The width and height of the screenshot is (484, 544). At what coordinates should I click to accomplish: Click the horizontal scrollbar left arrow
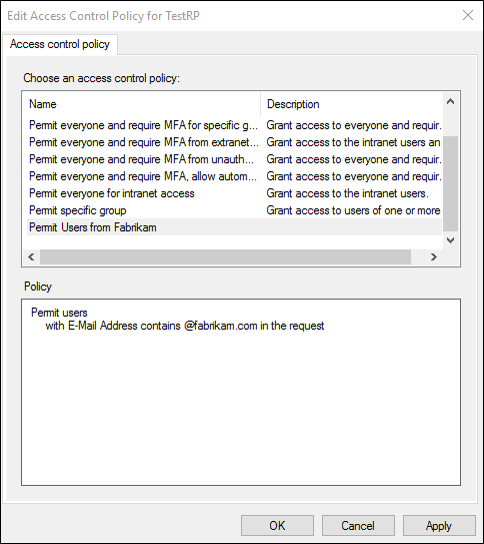coord(31,257)
